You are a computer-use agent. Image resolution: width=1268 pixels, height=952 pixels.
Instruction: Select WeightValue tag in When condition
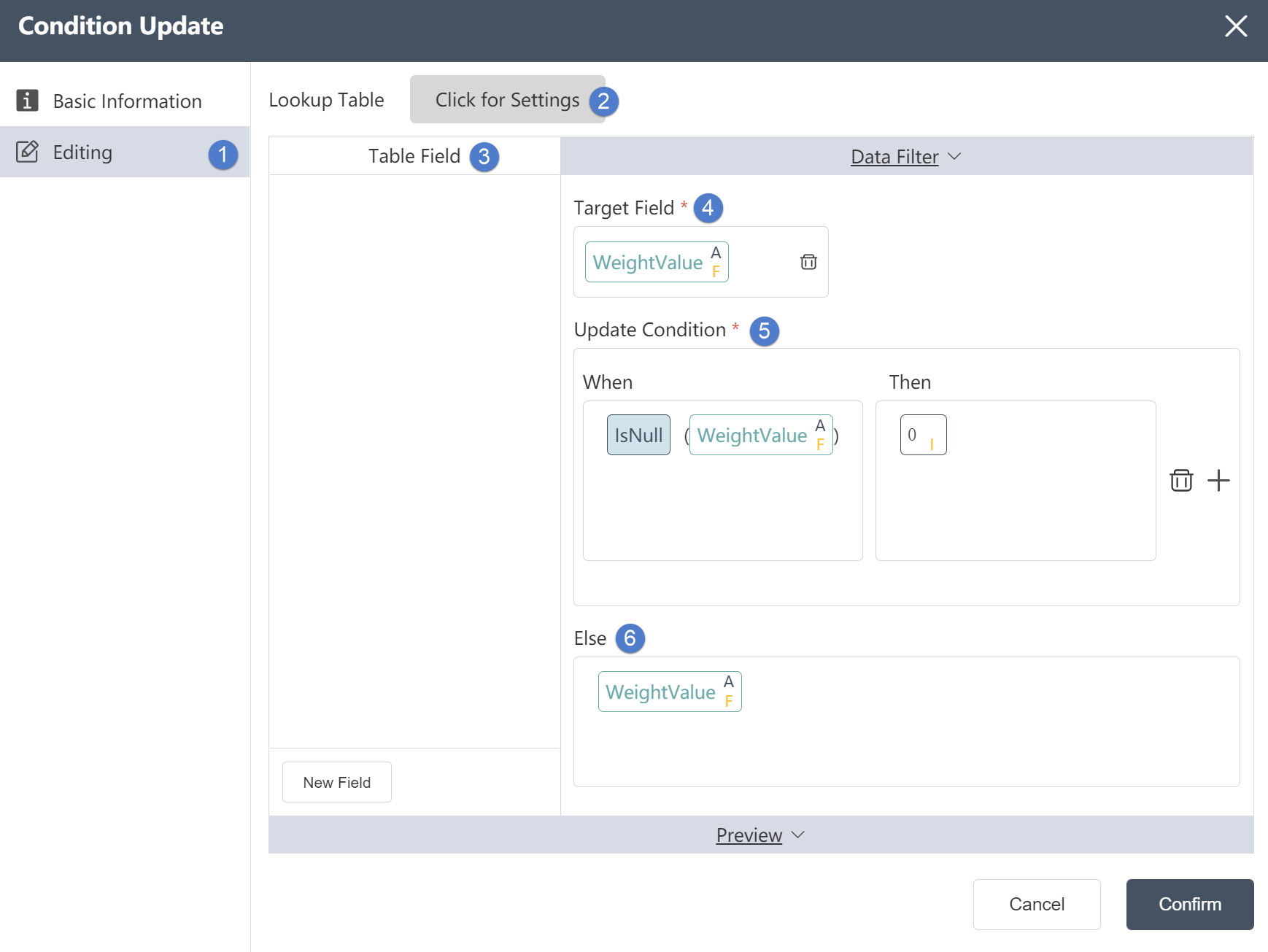[x=761, y=435]
